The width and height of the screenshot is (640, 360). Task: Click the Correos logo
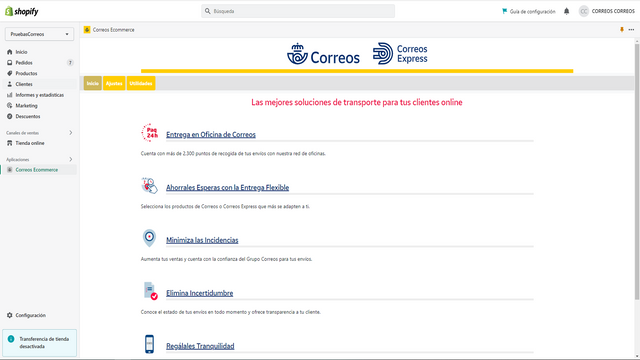pos(323,54)
